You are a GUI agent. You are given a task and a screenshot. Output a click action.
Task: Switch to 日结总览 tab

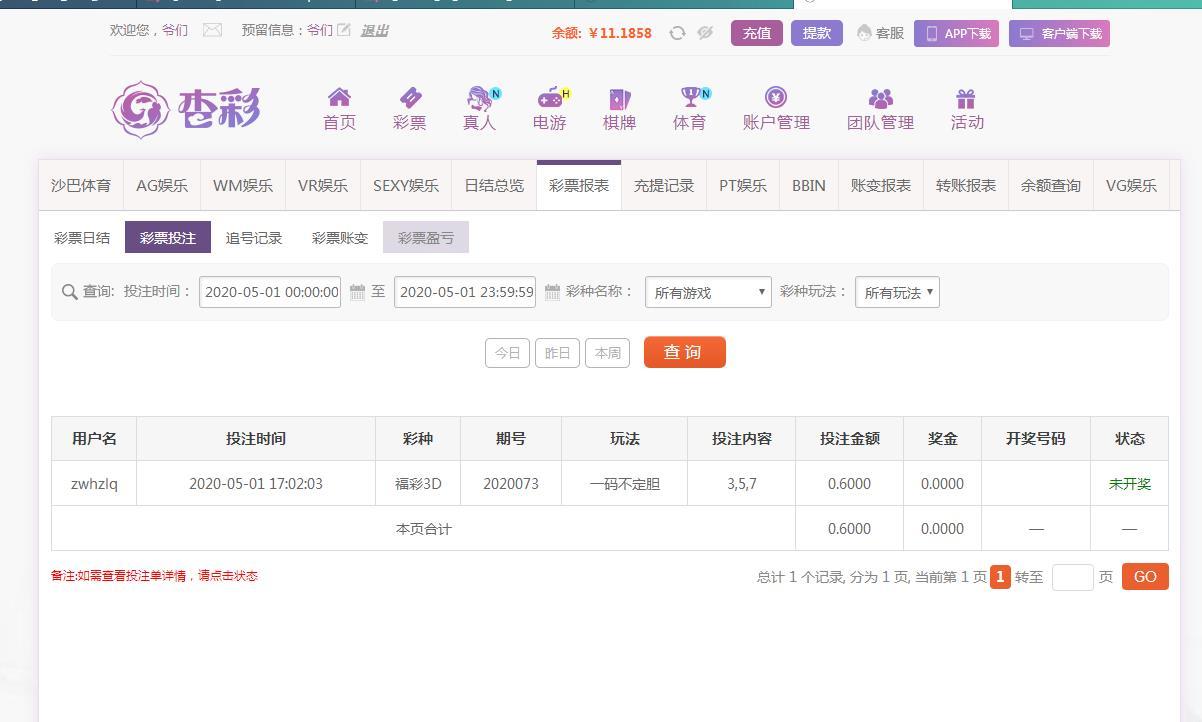point(494,185)
